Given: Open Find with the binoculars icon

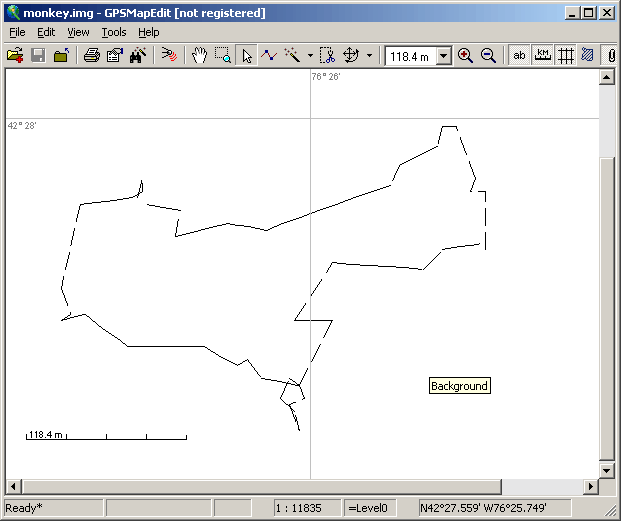Looking at the screenshot, I should (x=138, y=56).
